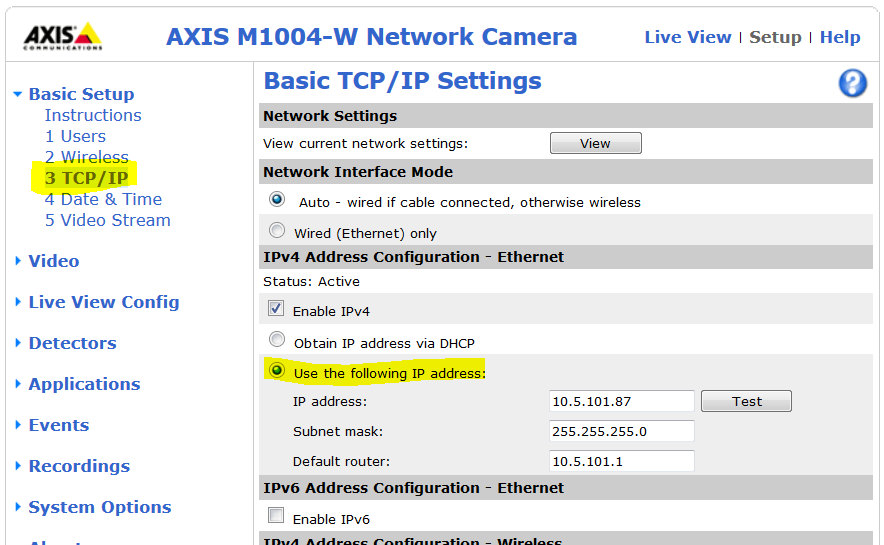Expand the Detectors section arrow
This screenshot has width=884, height=545.
(x=19, y=343)
